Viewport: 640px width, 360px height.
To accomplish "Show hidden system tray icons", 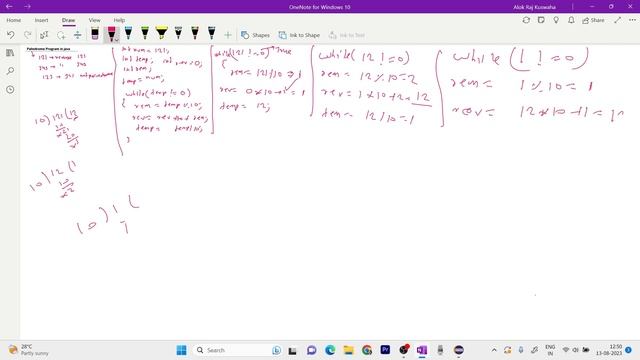I will 494,350.
